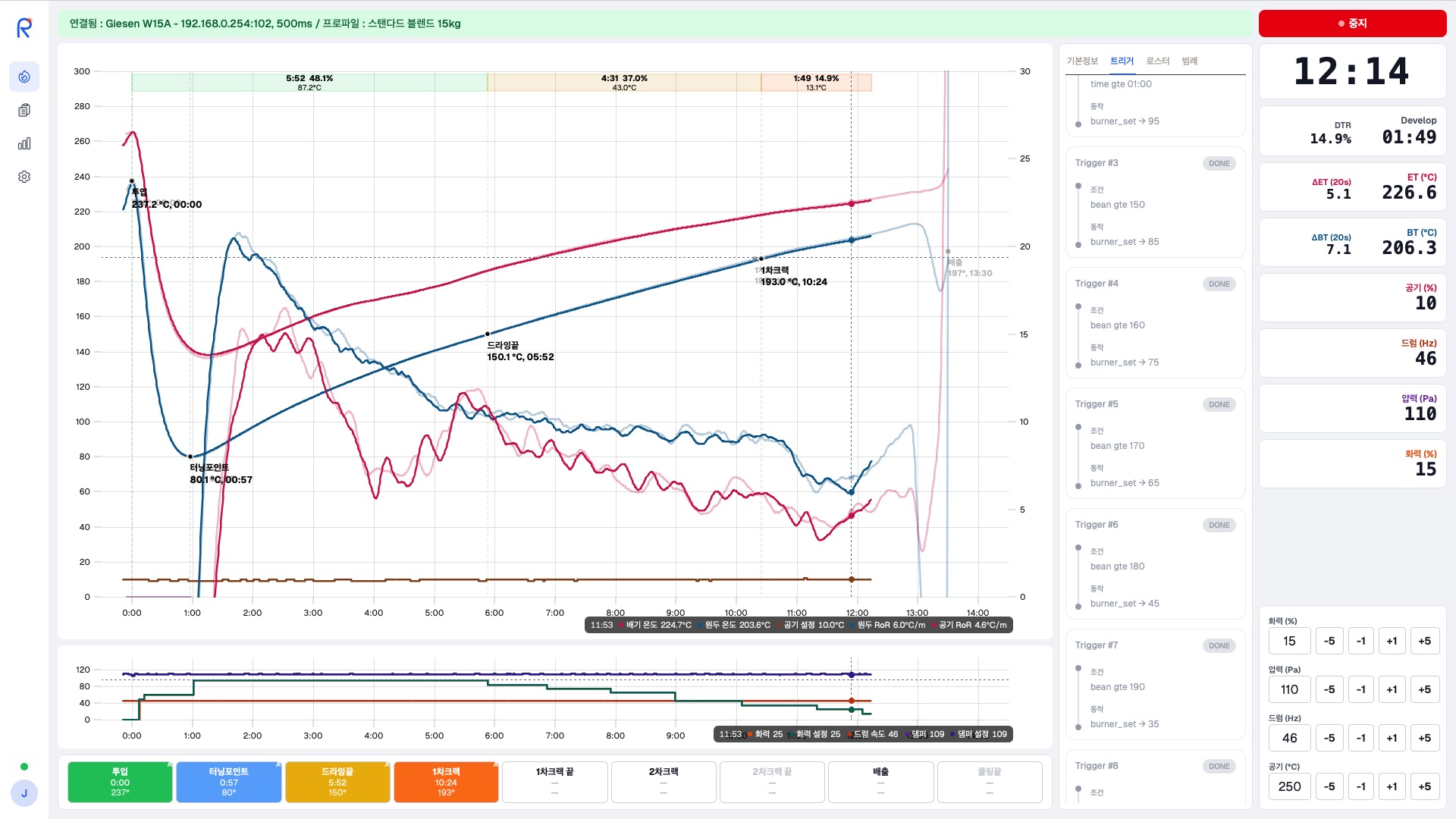This screenshot has width=1456, height=819.
Task: Open the clipboard profiles icon in sidebar
Action: (24, 110)
